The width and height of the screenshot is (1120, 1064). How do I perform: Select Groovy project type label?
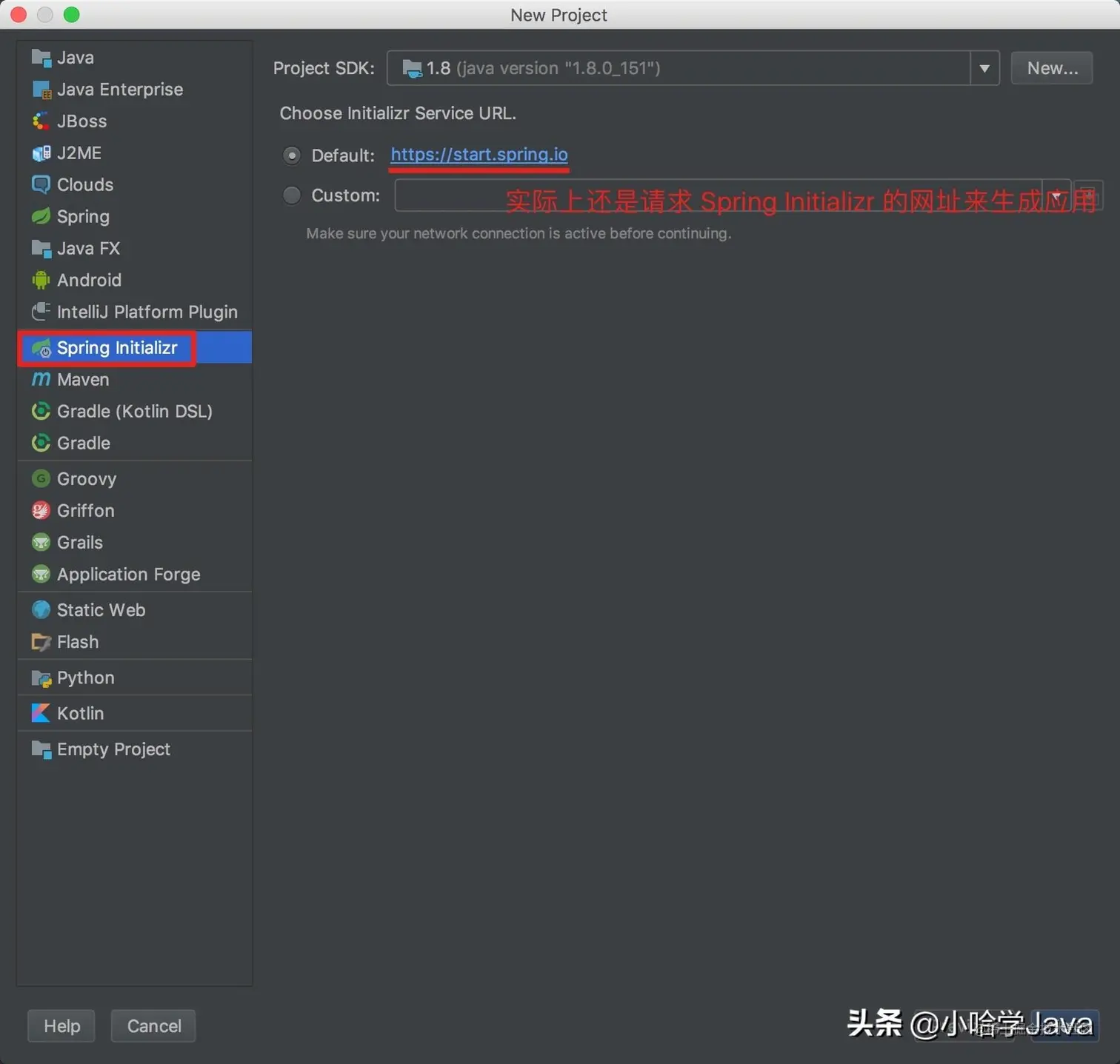[x=87, y=479]
